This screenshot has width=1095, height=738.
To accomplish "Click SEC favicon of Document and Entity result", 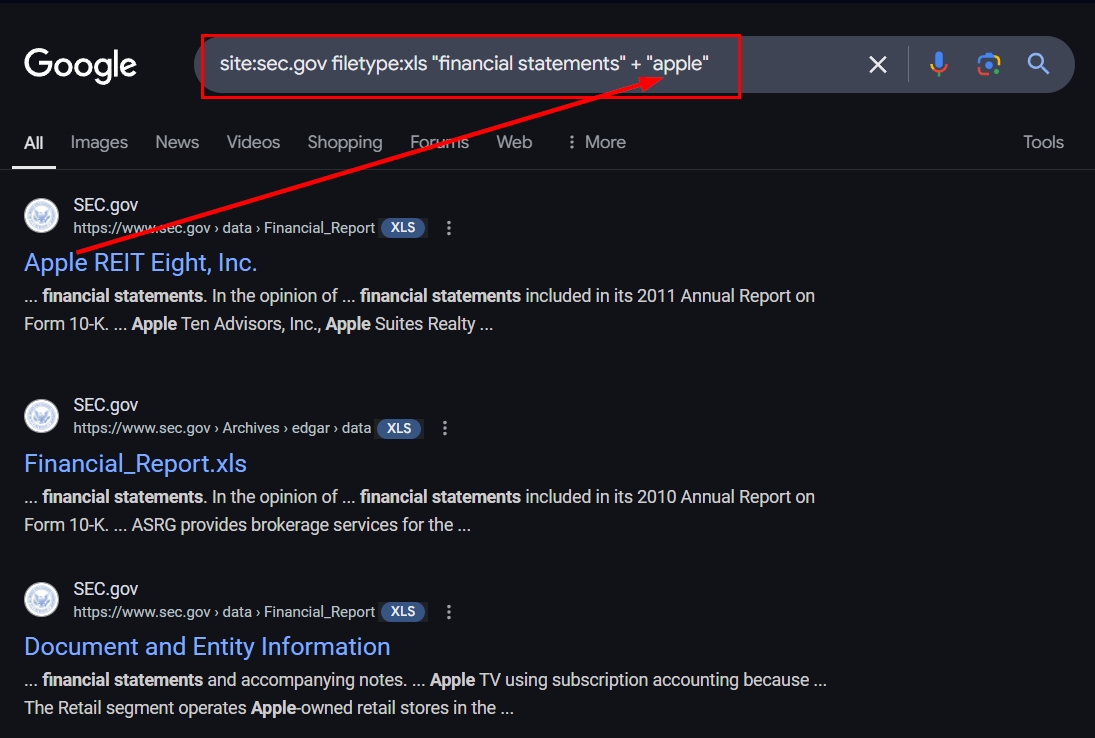I will [x=42, y=600].
